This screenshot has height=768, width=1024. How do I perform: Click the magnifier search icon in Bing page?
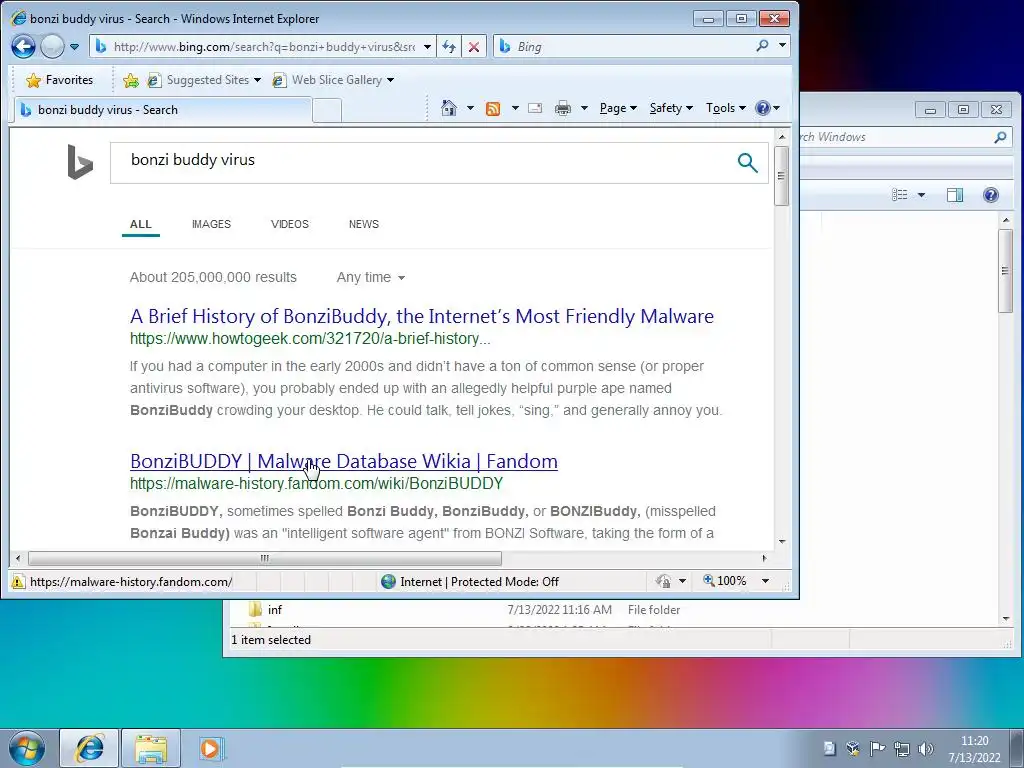click(x=748, y=162)
